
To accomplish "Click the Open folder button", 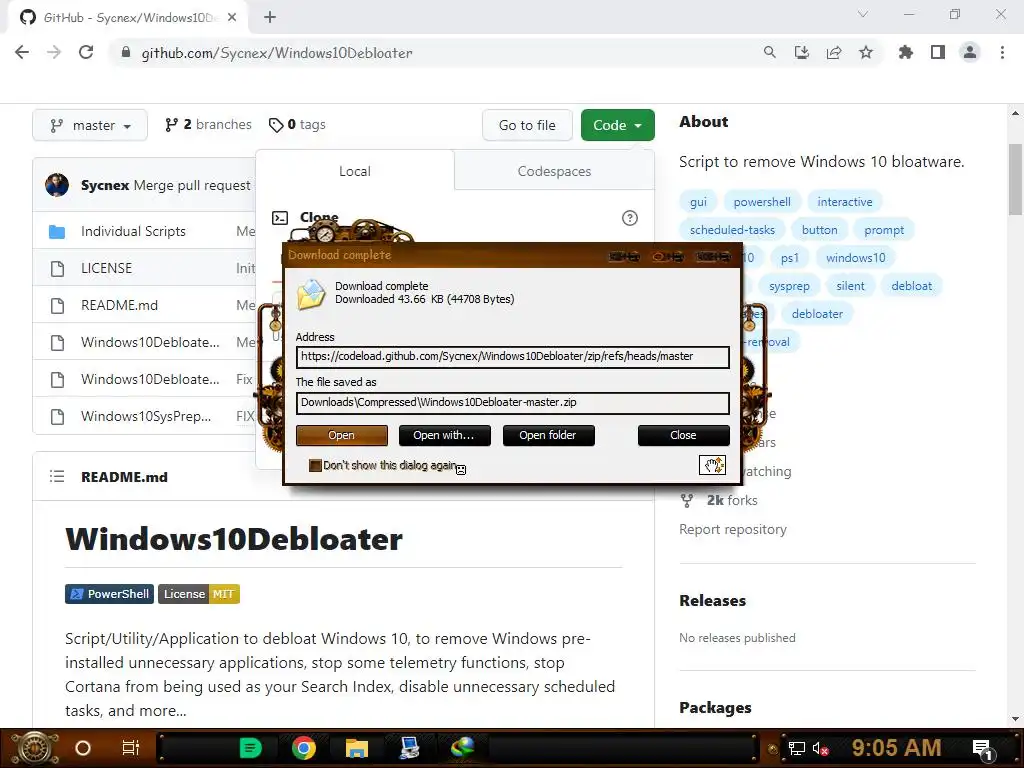I will [x=548, y=435].
